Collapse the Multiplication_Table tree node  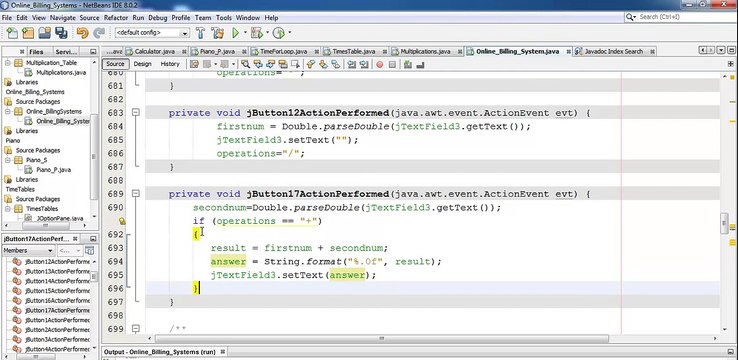point(8,63)
